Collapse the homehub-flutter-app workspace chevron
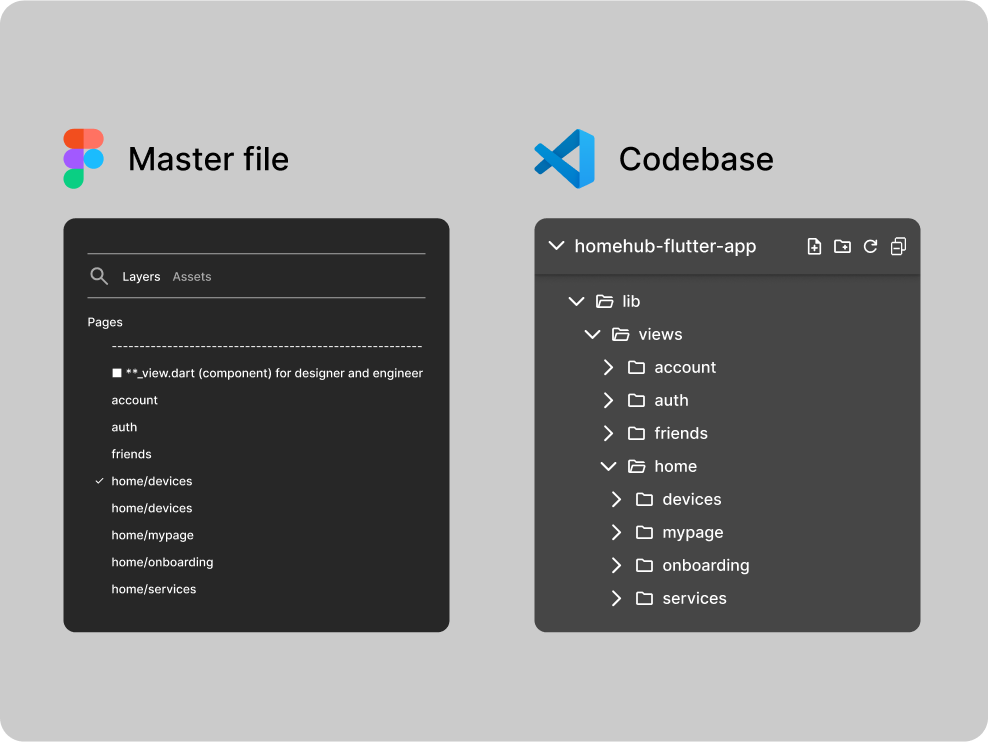 pyautogui.click(x=556, y=246)
